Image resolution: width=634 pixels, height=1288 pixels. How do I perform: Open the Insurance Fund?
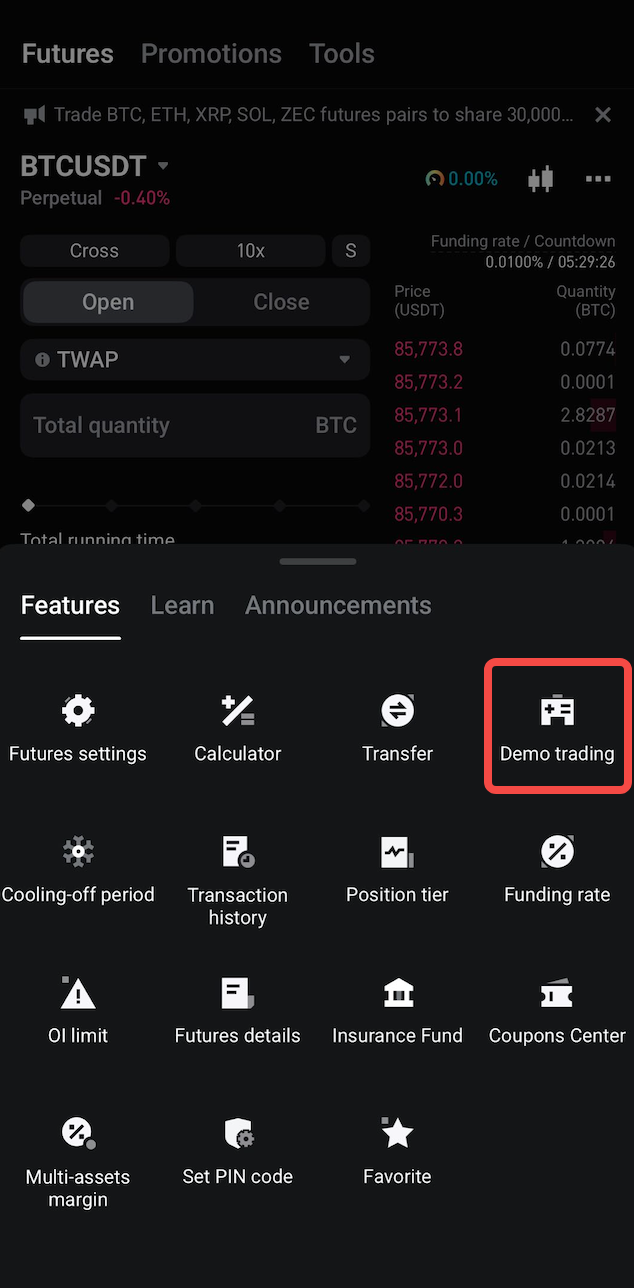point(397,1007)
